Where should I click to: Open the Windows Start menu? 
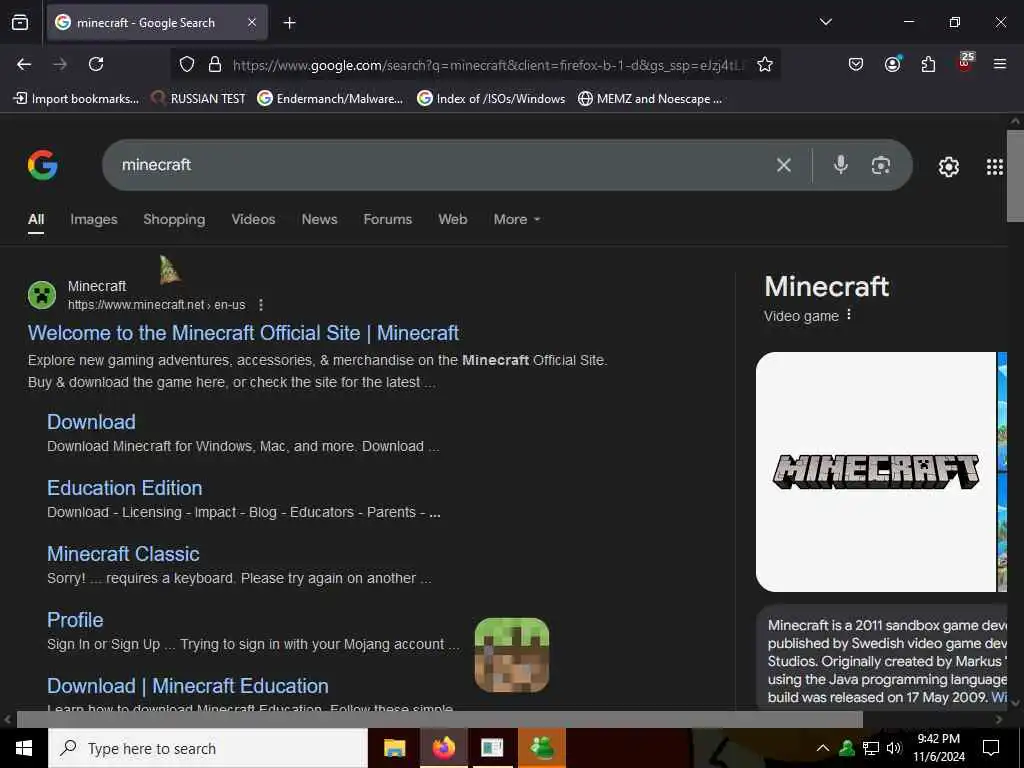coord(24,748)
